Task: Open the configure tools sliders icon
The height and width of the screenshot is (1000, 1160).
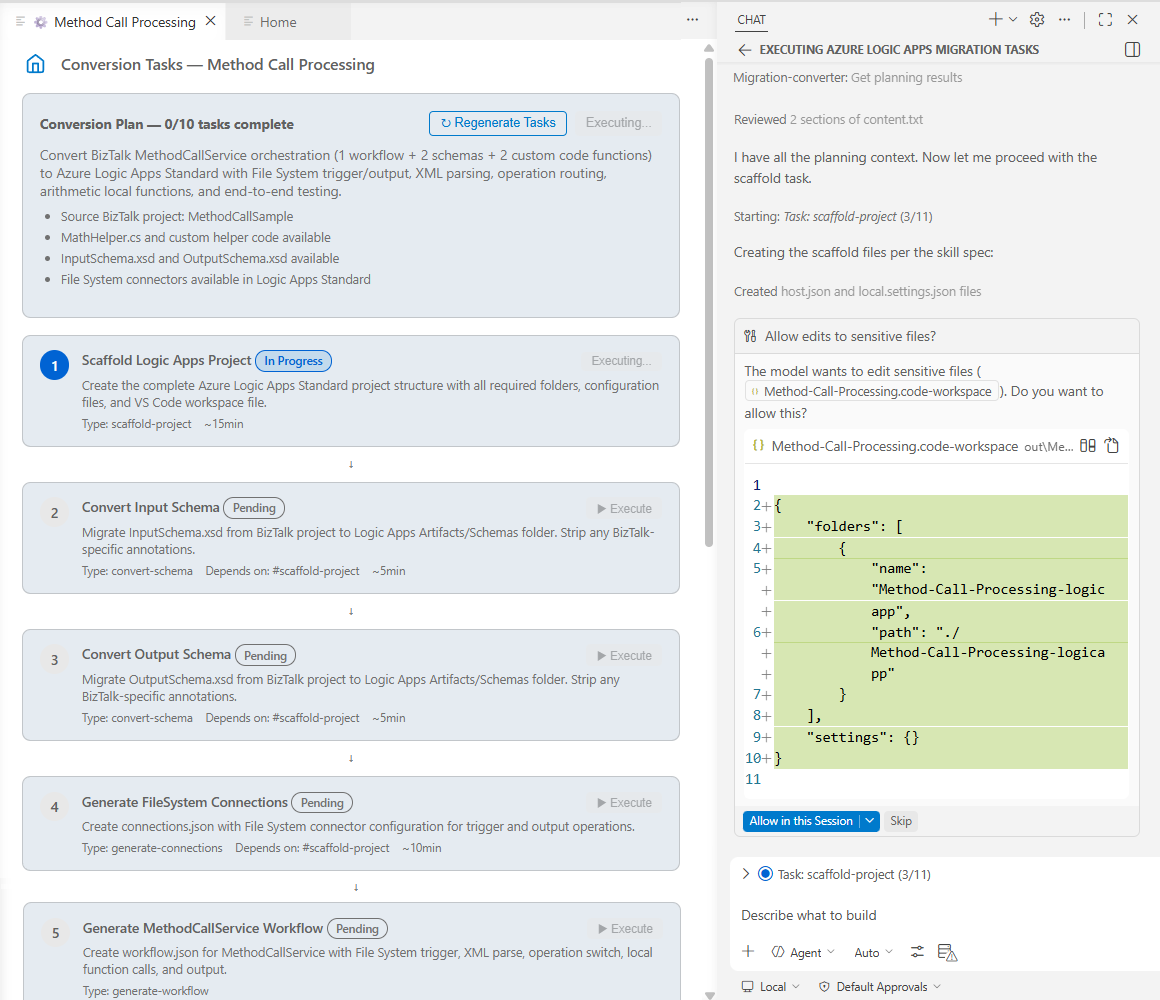Action: [x=917, y=952]
